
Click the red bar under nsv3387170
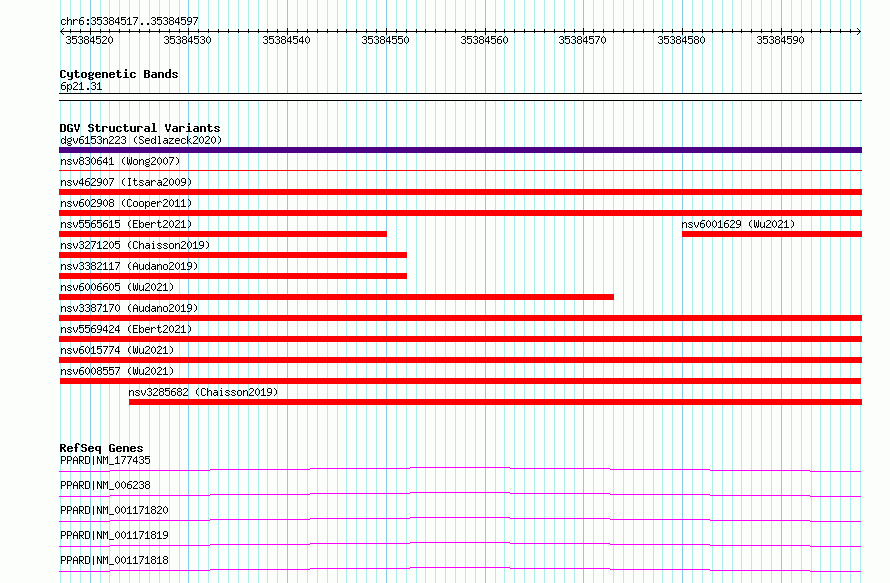pyautogui.click(x=460, y=318)
